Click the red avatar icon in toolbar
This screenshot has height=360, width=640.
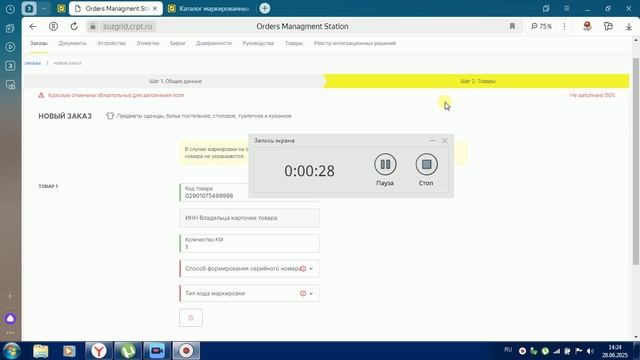click(x=587, y=27)
